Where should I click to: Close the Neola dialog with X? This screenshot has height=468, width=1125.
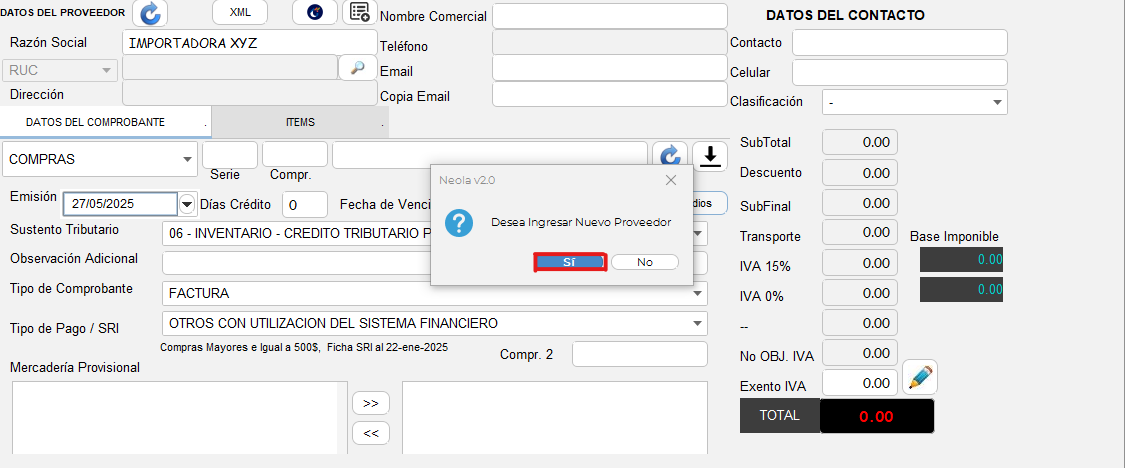pos(671,180)
